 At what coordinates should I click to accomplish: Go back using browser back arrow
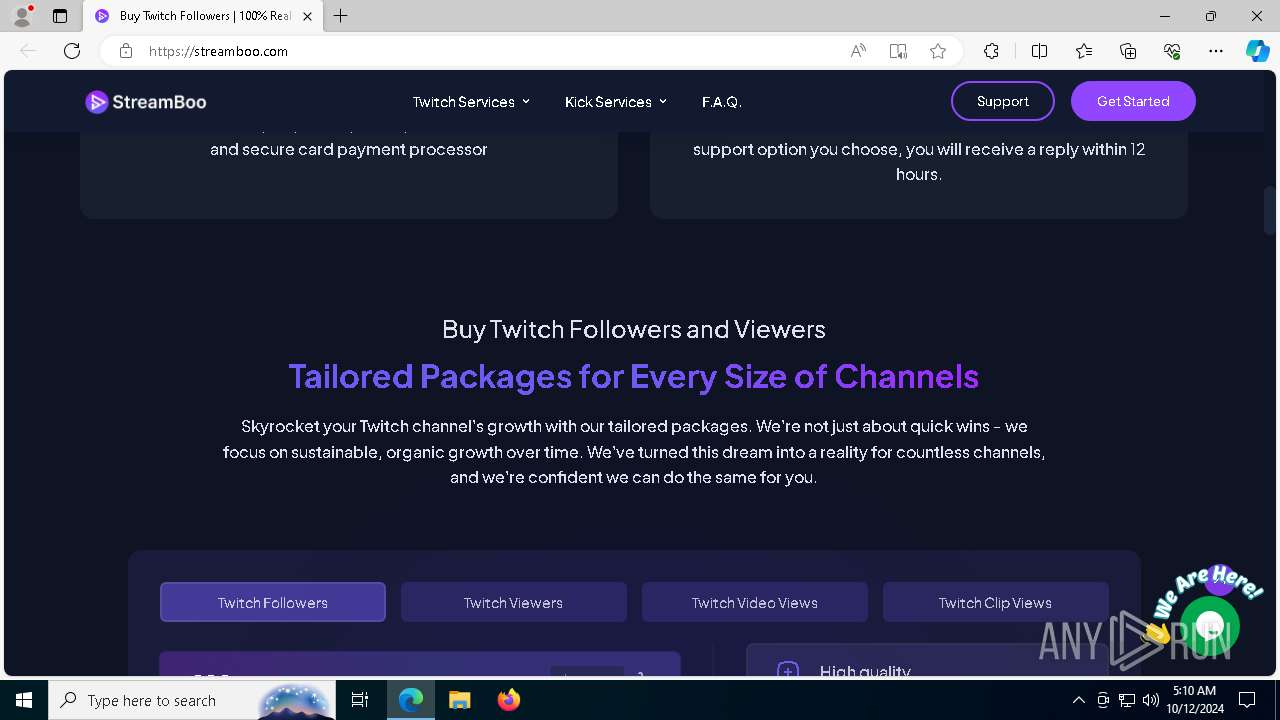pos(28,51)
